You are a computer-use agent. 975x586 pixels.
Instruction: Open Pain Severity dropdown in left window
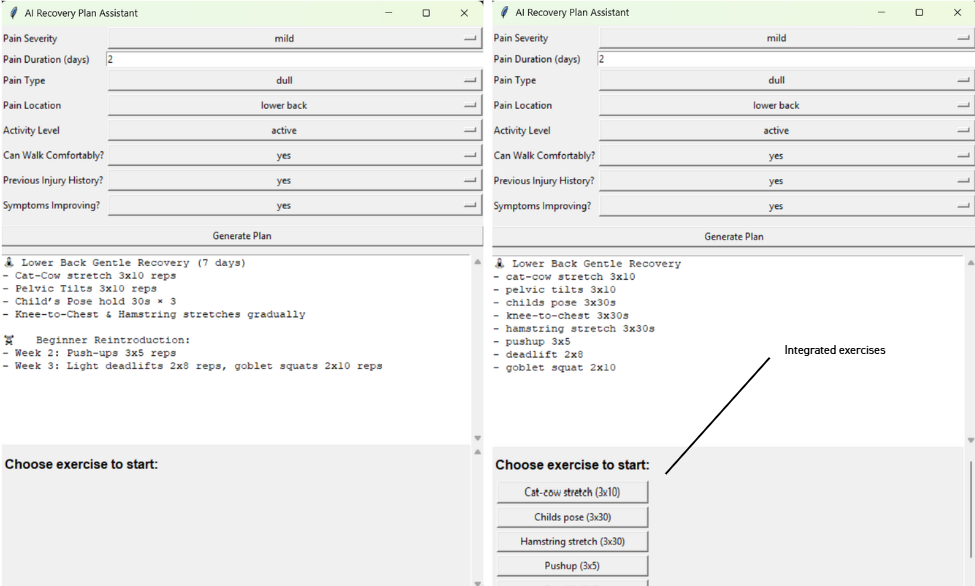pos(295,39)
